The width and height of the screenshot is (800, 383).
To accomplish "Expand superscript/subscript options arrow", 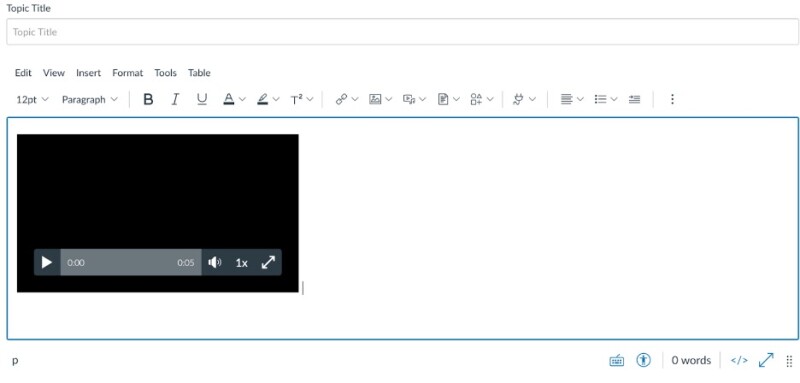I will (310, 99).
